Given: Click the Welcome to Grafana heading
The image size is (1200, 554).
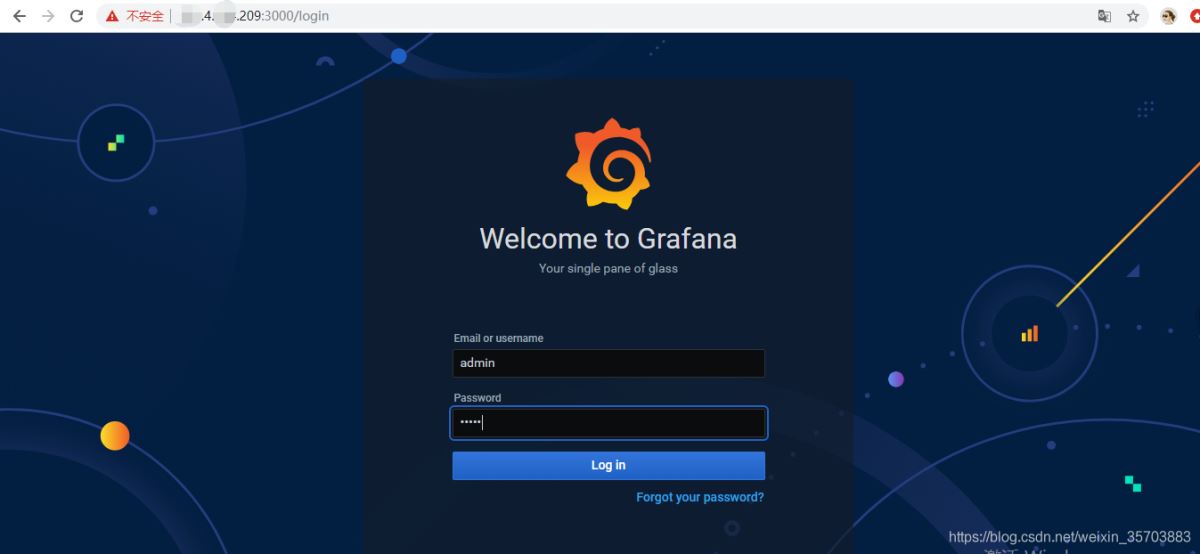Looking at the screenshot, I should (x=608, y=239).
